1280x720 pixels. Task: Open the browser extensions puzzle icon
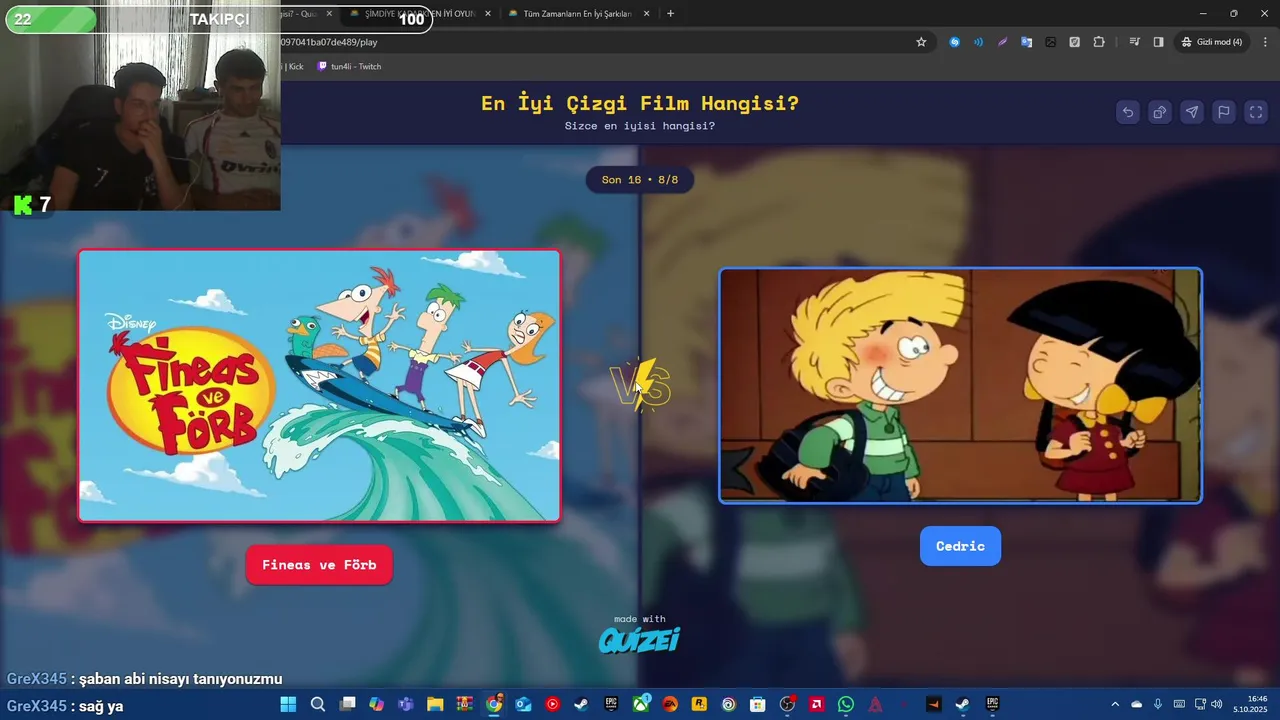1099,42
